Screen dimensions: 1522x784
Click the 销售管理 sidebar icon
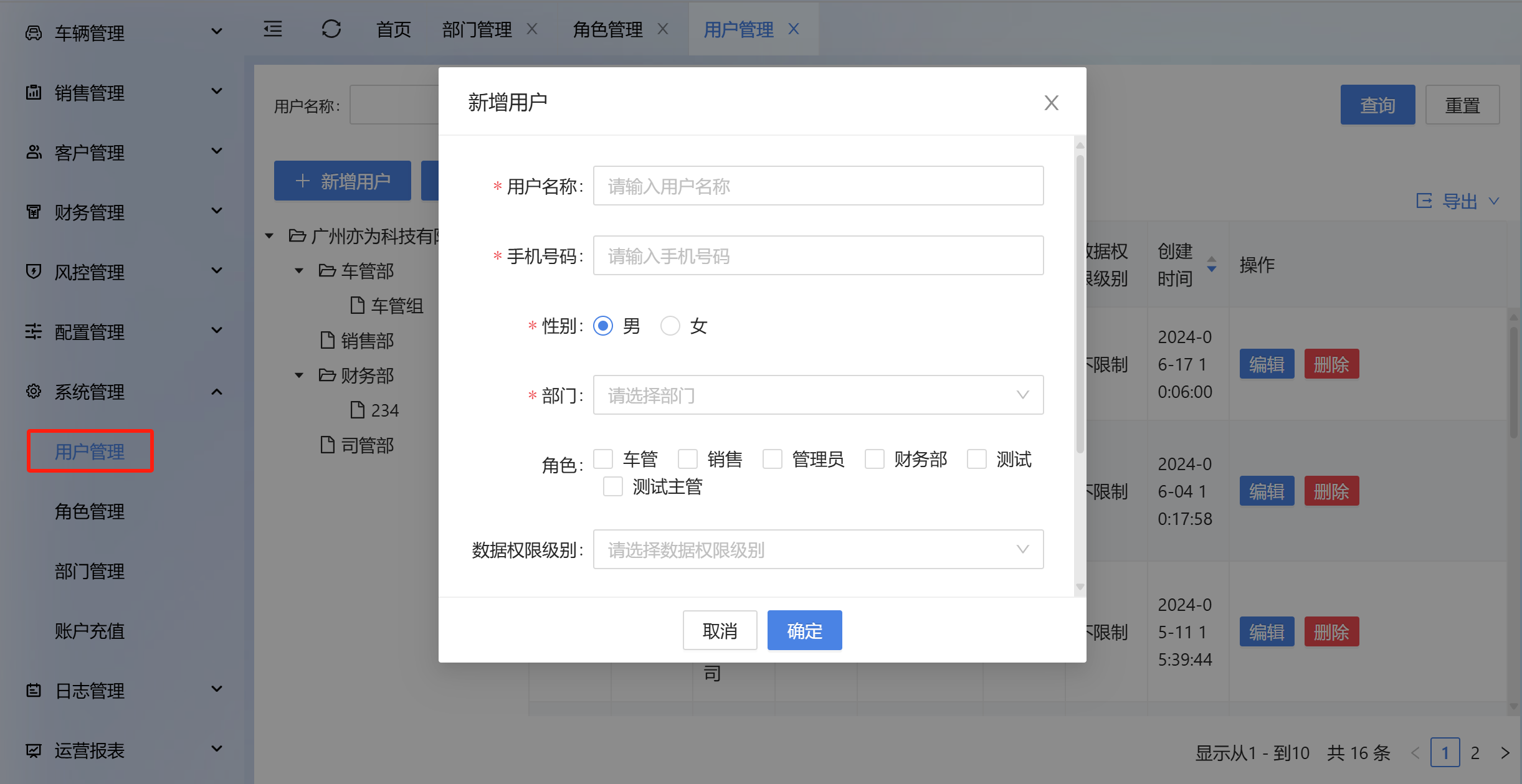34,92
